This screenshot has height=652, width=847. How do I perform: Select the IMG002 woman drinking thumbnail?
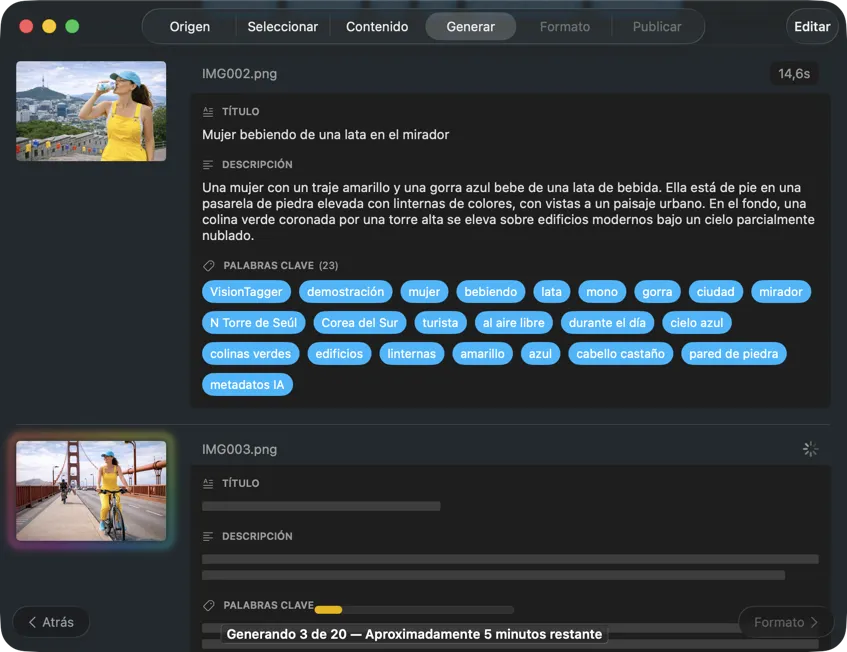click(91, 111)
